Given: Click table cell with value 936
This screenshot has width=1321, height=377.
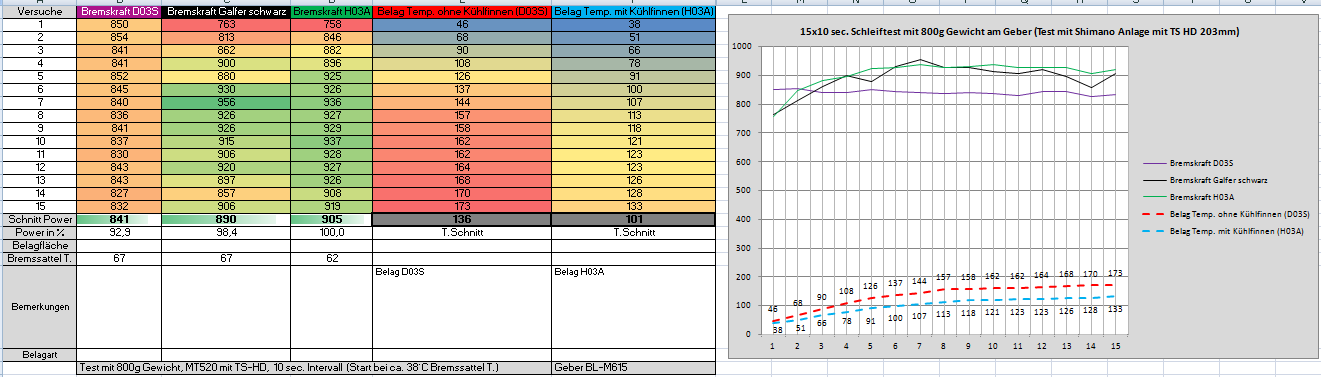Looking at the screenshot, I should (331, 102).
